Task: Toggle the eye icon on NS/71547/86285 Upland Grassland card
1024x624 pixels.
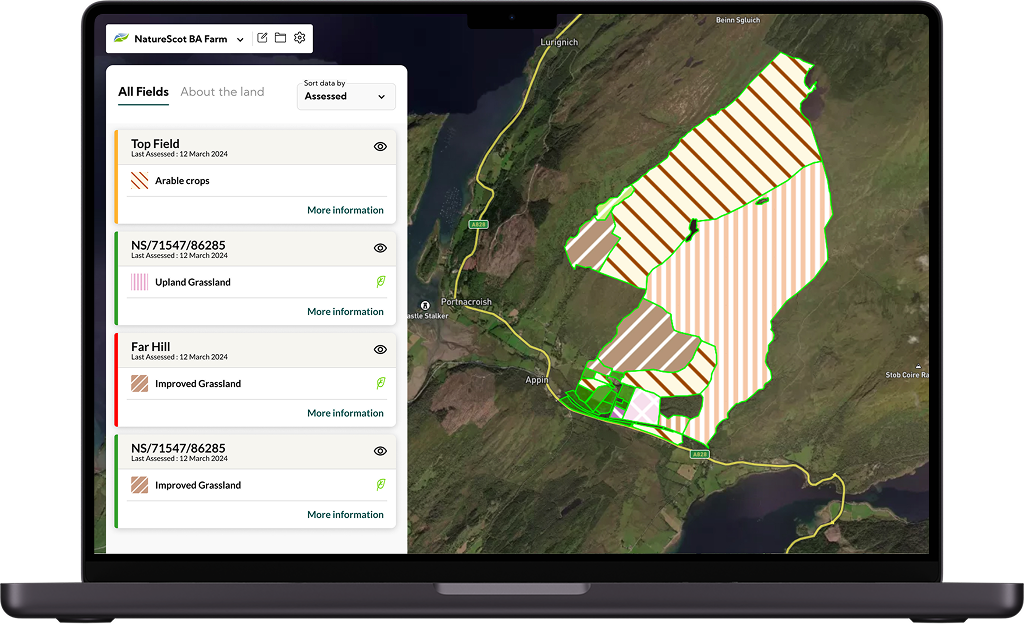Action: (380, 248)
